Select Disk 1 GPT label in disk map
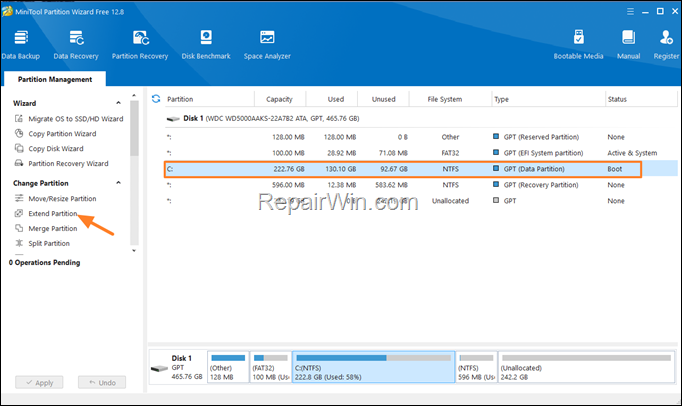Viewport: 682px width, 406px height. [178, 367]
